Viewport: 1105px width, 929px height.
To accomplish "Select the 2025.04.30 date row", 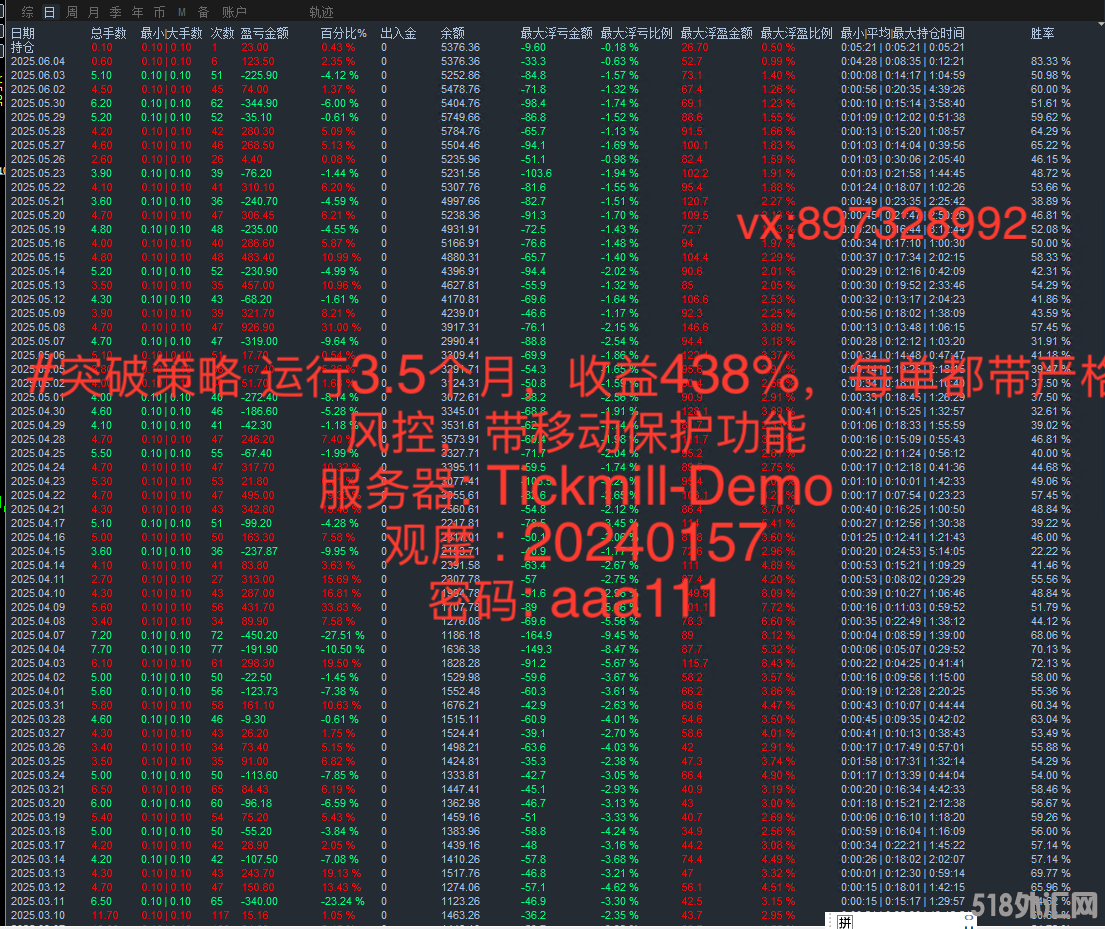I will tap(38, 411).
